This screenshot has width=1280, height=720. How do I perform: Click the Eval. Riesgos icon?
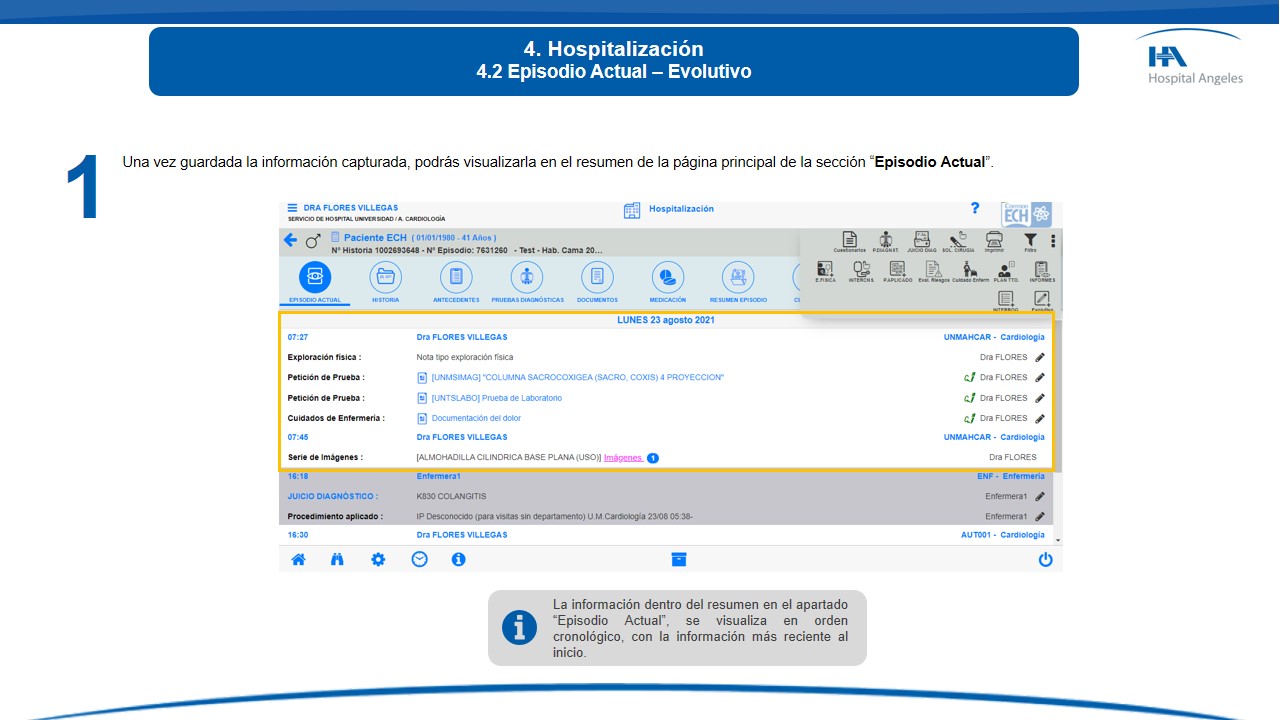(932, 269)
